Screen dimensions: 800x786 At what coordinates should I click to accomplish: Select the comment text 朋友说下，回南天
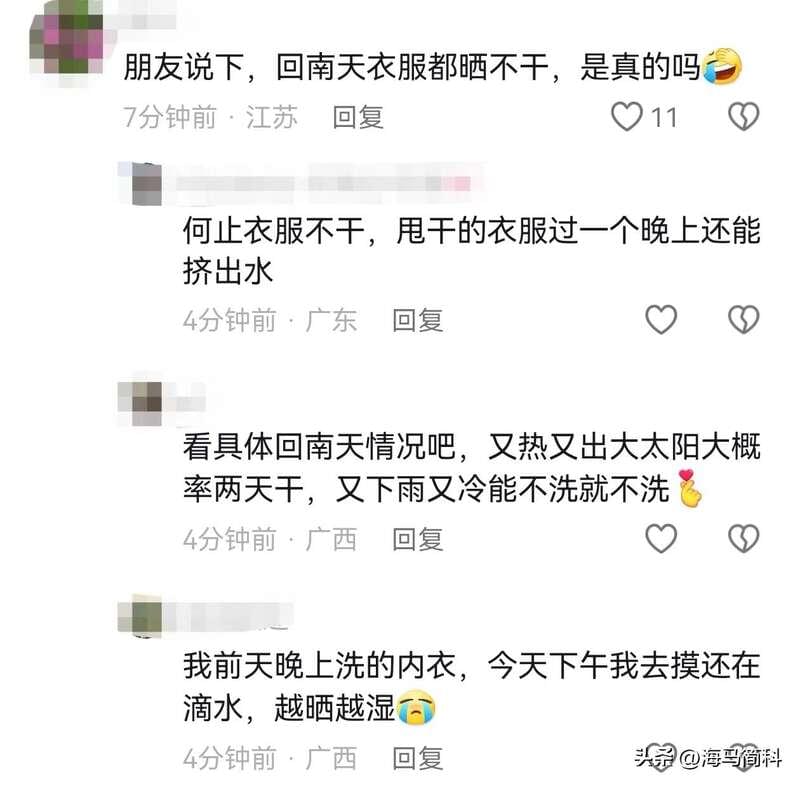290,67
